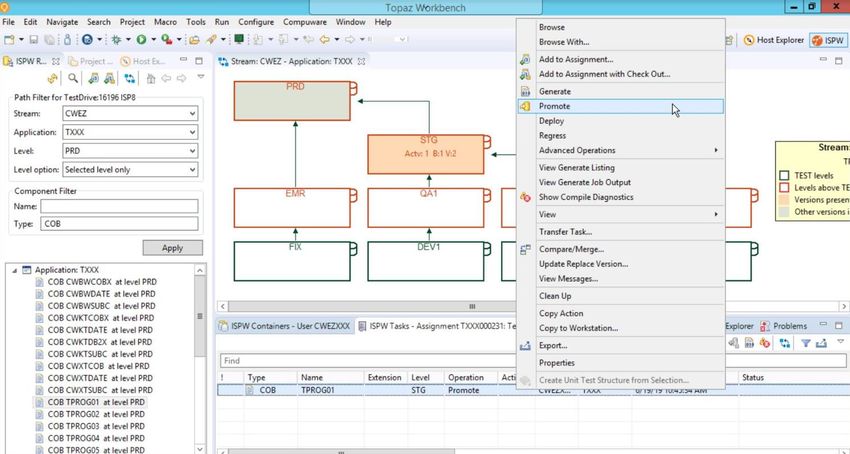This screenshot has height=454, width=850.
Task: Click the Save icon in main toolbar
Action: (x=34, y=40)
